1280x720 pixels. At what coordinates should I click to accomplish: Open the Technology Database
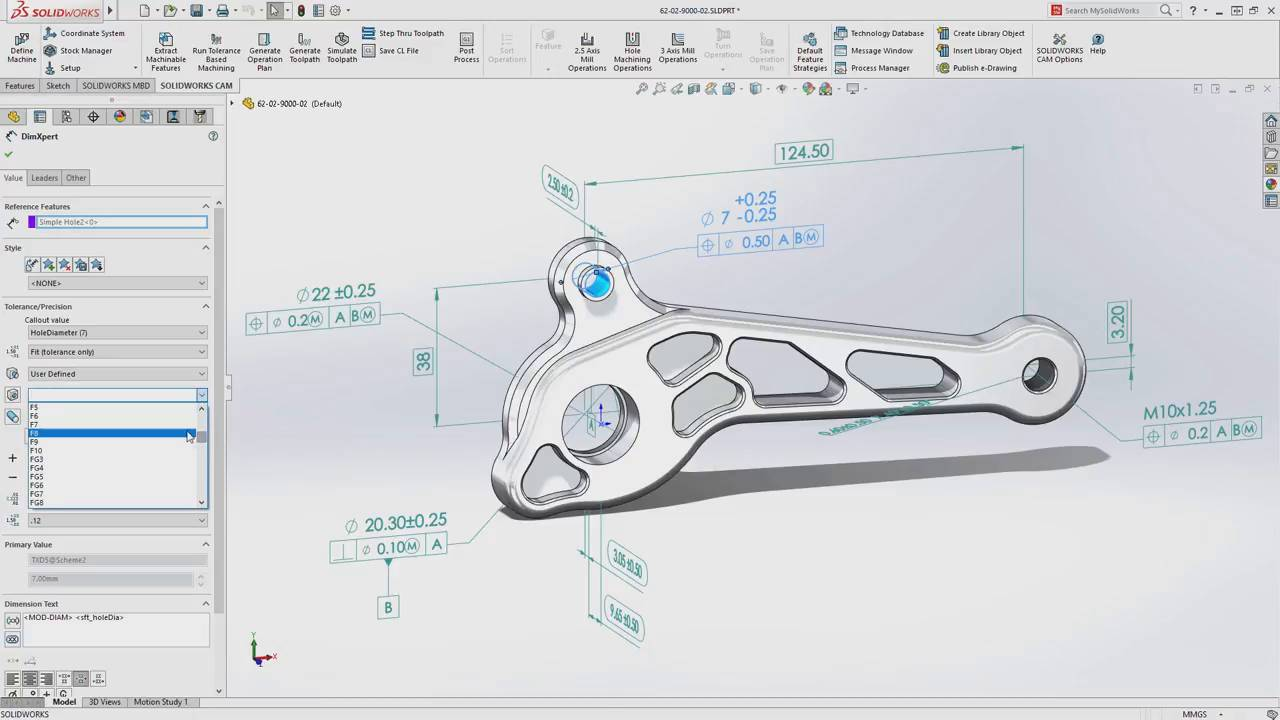click(x=879, y=33)
